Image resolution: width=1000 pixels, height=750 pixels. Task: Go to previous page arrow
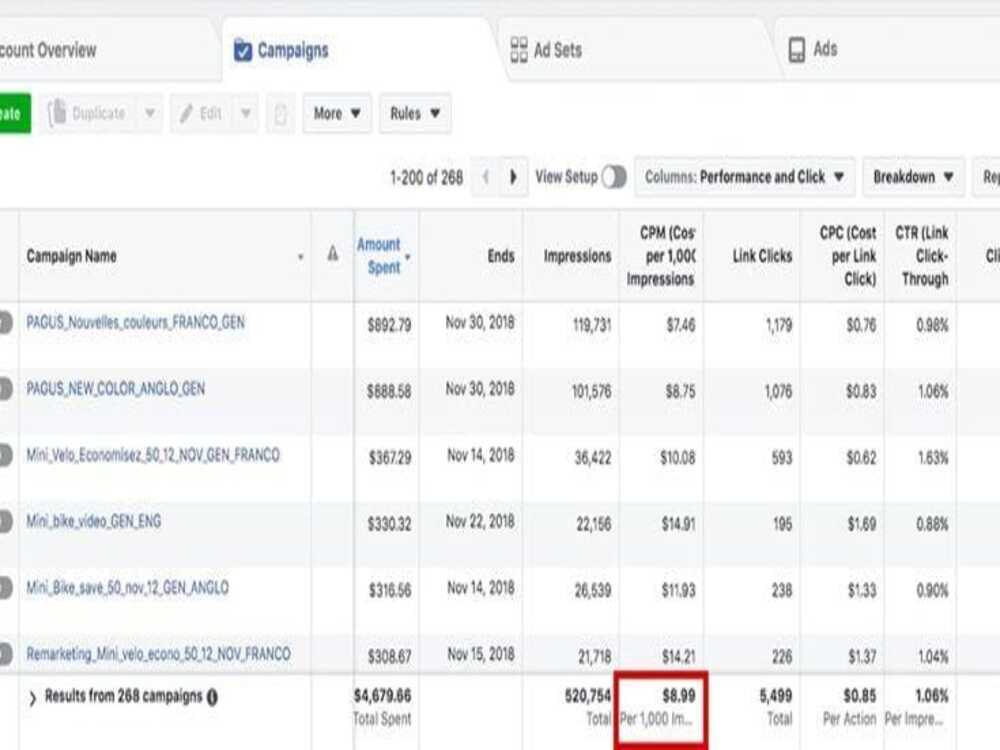486,177
